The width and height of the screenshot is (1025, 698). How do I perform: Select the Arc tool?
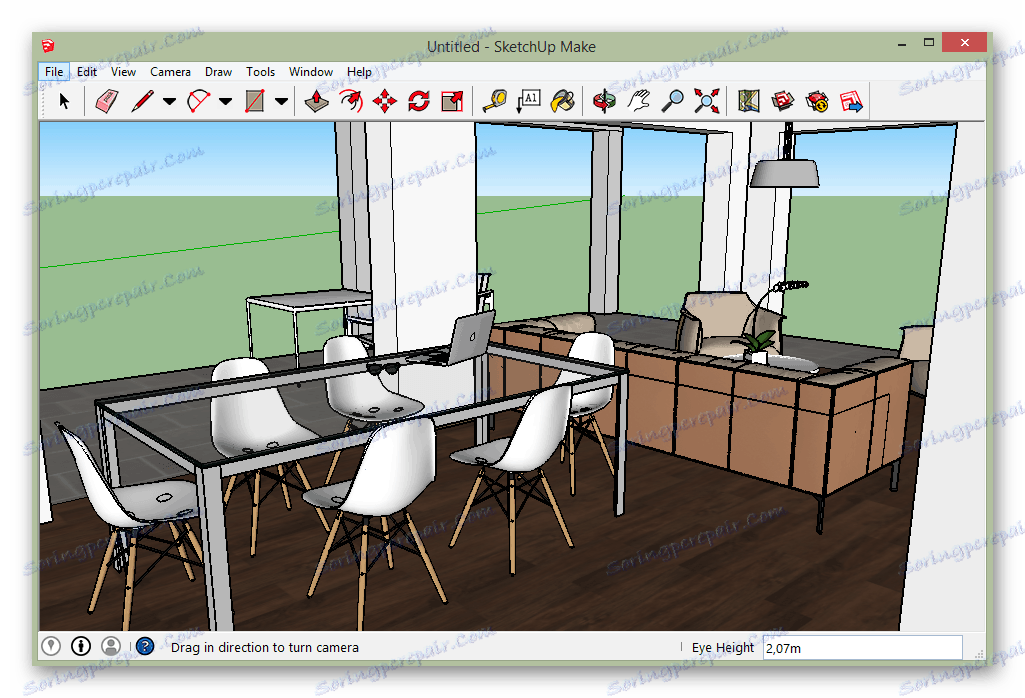(x=199, y=101)
